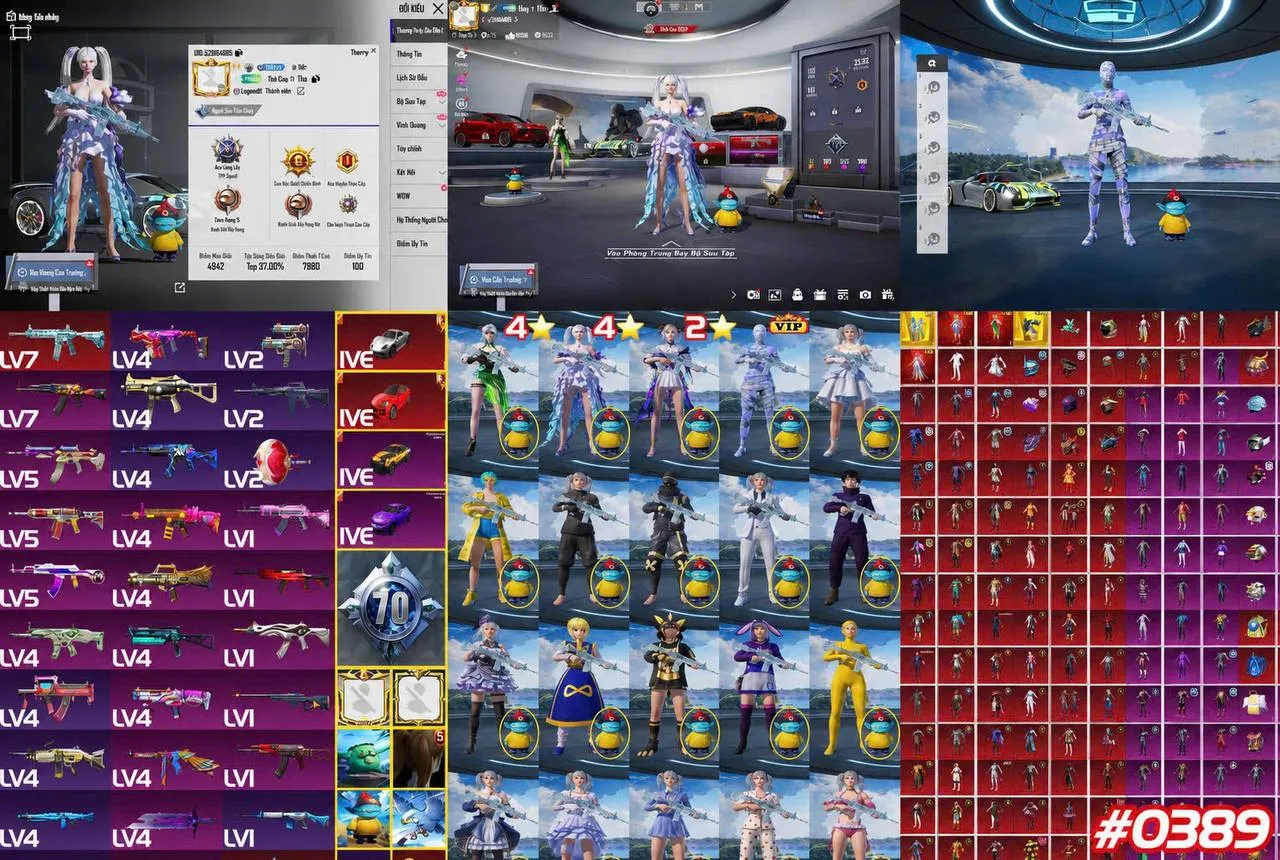
Task: Click the edit pencil icon beside Thành viên
Action: (300, 91)
